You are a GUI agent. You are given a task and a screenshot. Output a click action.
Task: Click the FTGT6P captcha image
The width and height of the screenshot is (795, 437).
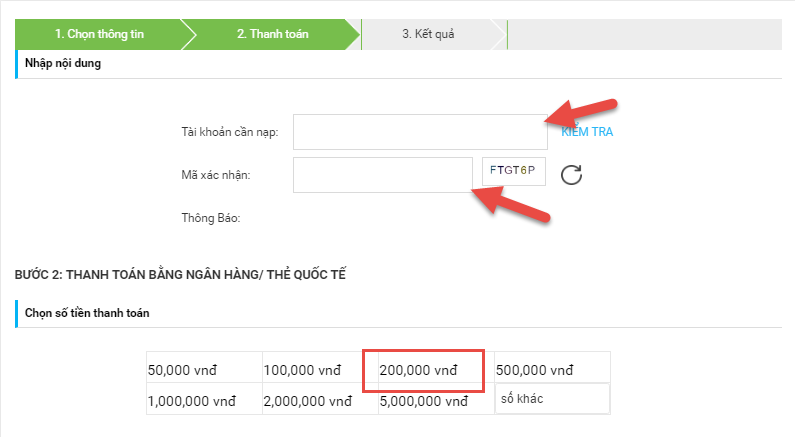[514, 171]
